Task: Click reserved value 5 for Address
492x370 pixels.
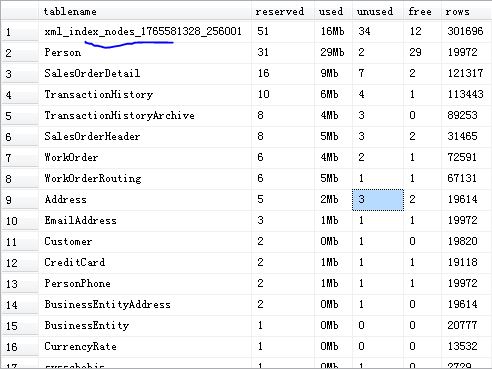Action: click(283, 200)
